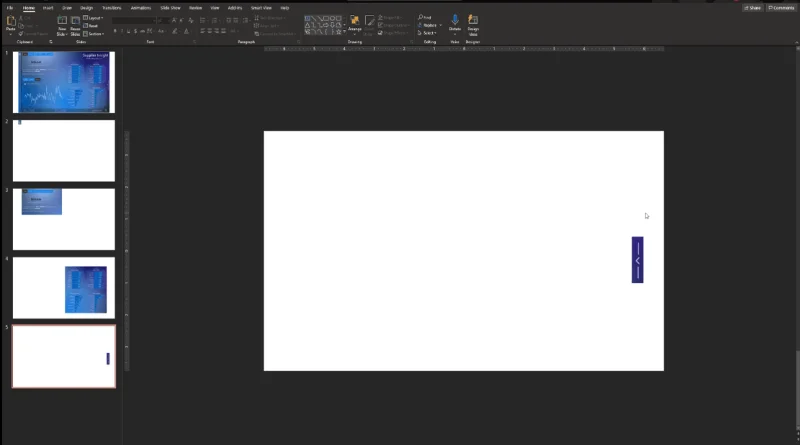
Task: Open the Shape Outline dropdown
Action: [393, 25]
